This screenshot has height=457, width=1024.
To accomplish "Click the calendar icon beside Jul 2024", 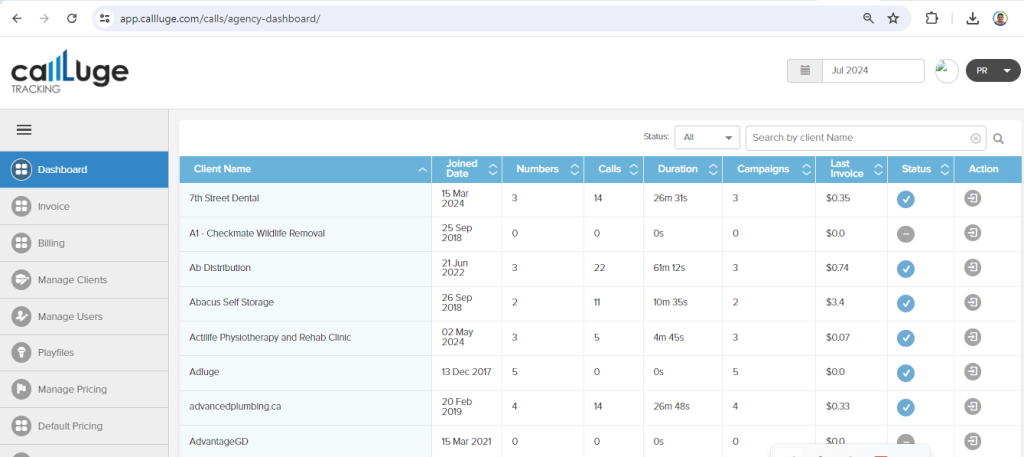I will point(804,71).
